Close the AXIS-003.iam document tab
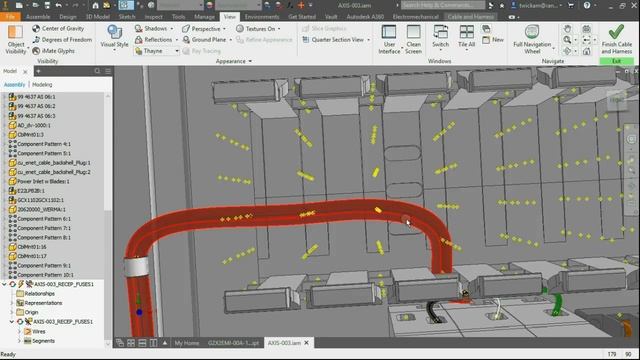Viewport: 640px width, 360px height. 307,343
